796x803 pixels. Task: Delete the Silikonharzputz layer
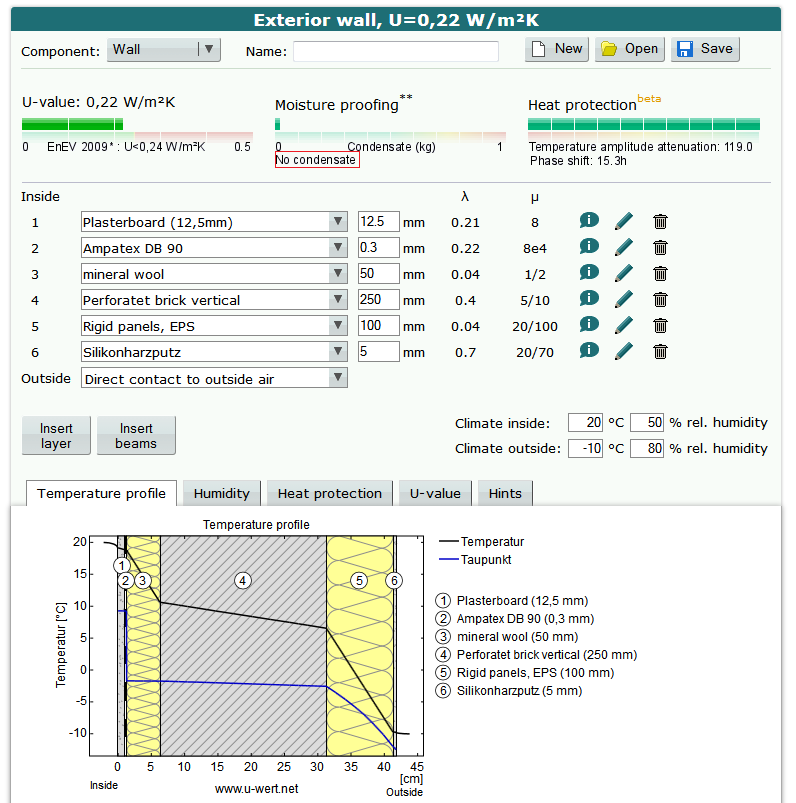(660, 351)
